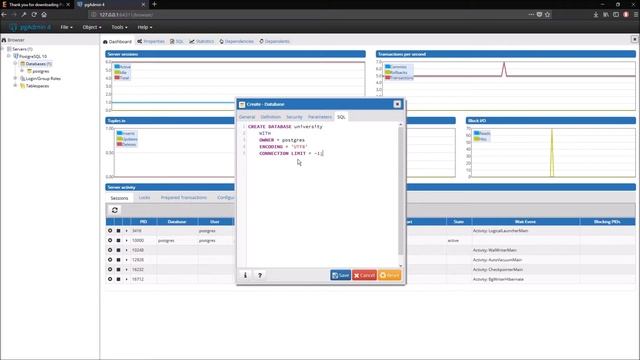This screenshot has height=360, width=640.
Task: Open the help question mark in dialog
Action: [260, 275]
